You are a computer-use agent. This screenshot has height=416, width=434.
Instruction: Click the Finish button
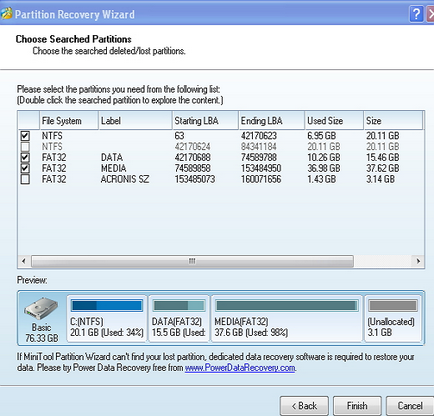pyautogui.click(x=357, y=406)
